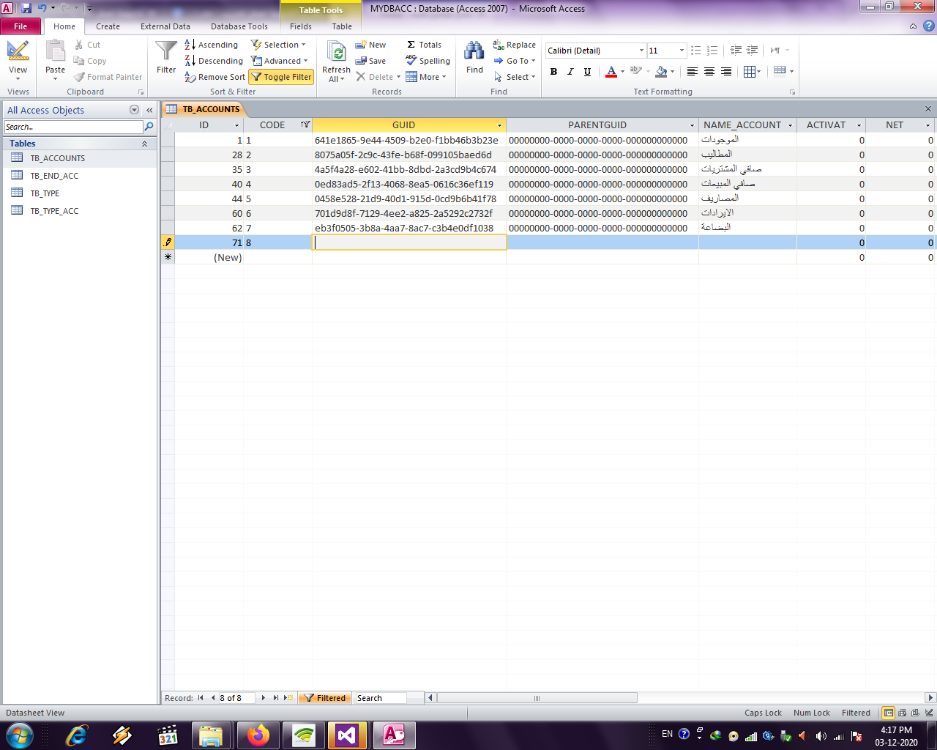Click the navigation pane Search box
Image resolution: width=937 pixels, height=750 pixels.
point(74,127)
